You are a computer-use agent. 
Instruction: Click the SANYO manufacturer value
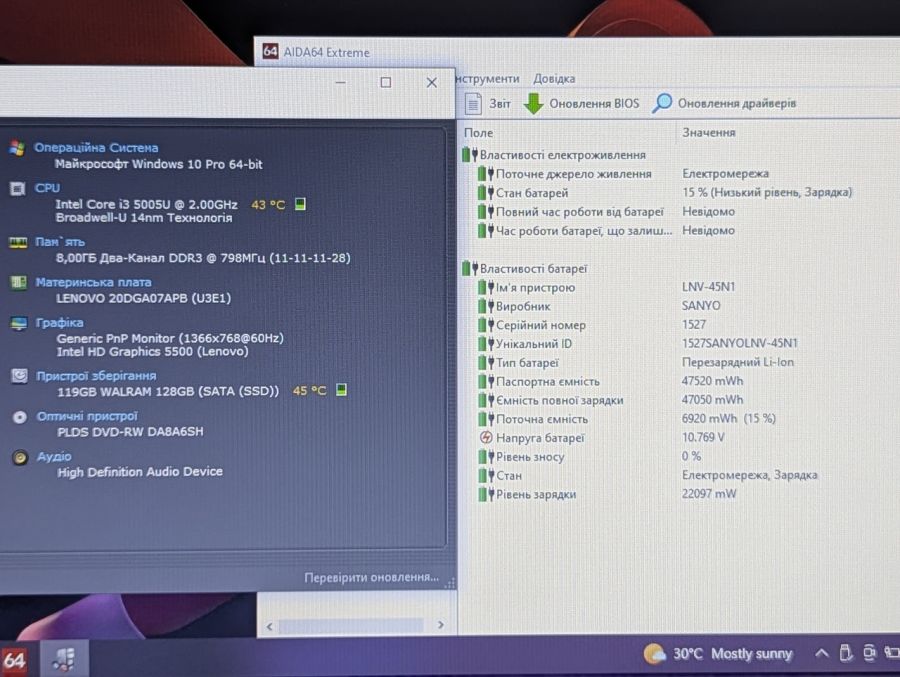(701, 305)
